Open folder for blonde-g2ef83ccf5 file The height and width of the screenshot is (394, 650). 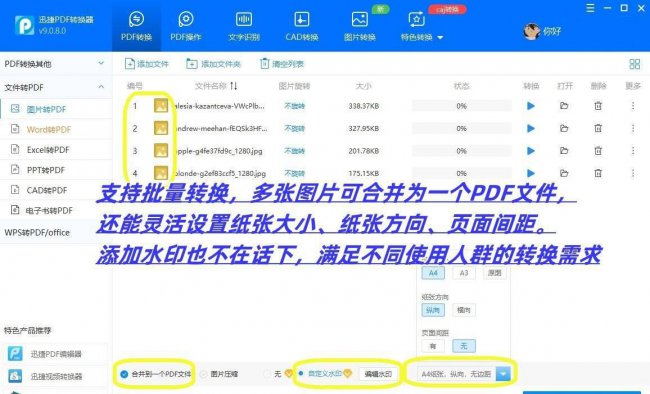click(564, 173)
